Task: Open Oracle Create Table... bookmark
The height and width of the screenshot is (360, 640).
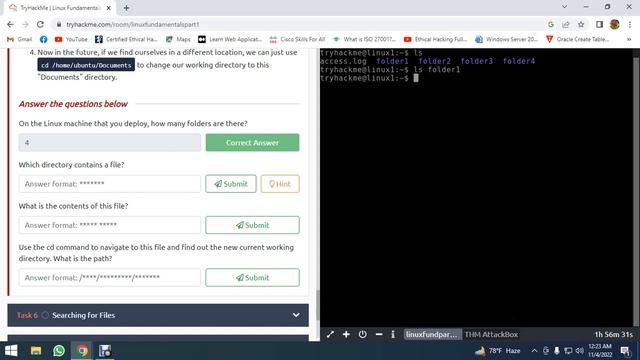Action: coord(578,39)
